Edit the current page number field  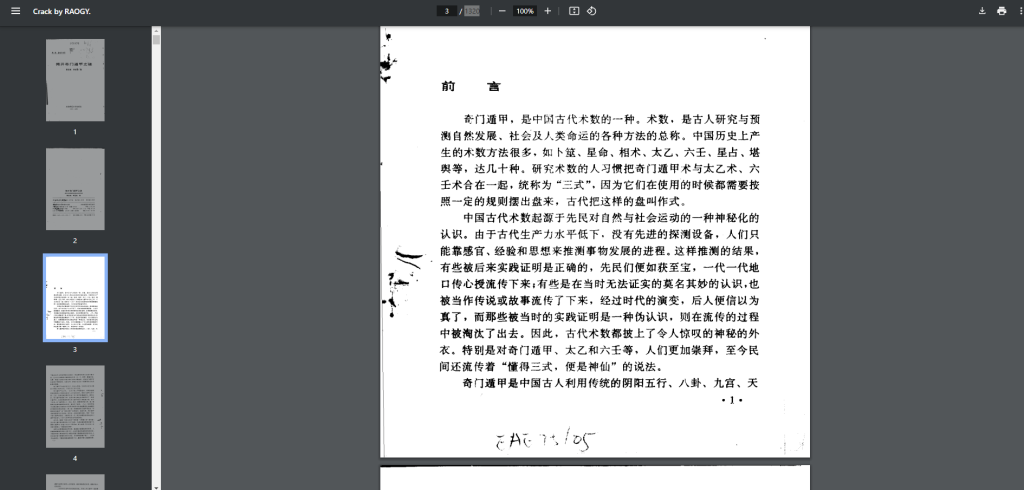coord(447,11)
